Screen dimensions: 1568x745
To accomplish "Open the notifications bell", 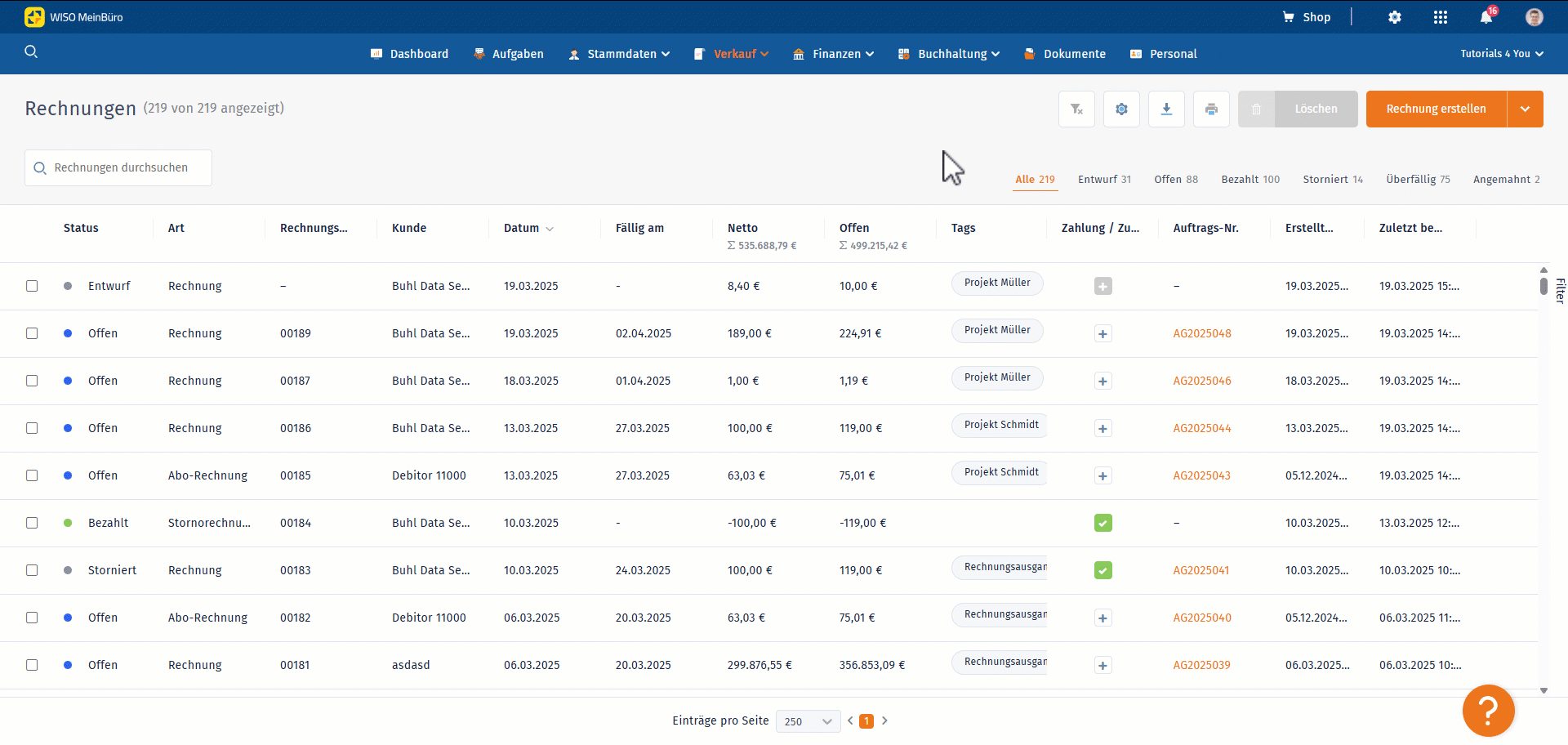I will pyautogui.click(x=1486, y=17).
